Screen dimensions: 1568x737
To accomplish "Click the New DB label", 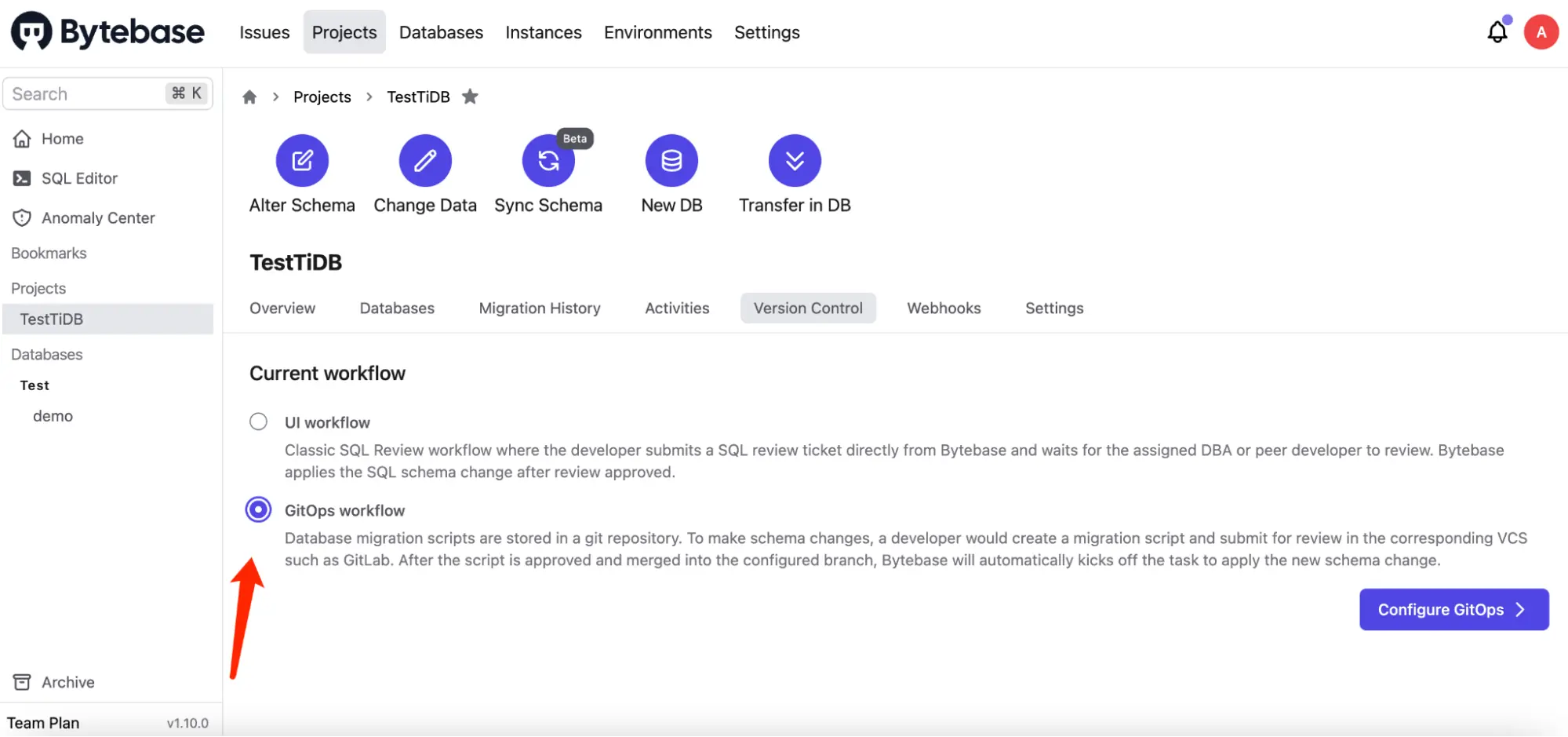I will pos(671,205).
